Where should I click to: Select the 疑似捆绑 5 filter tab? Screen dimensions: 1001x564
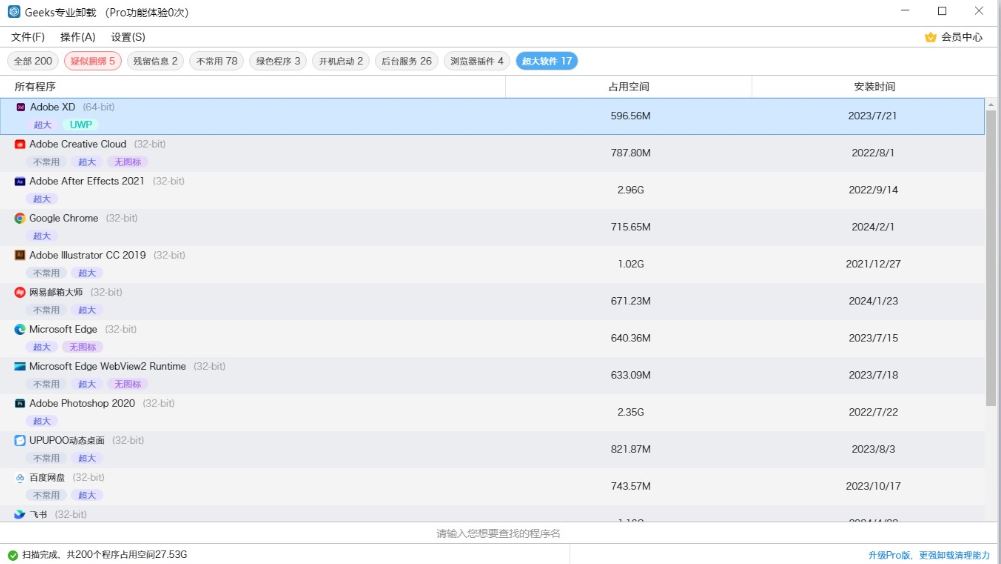pyautogui.click(x=93, y=61)
